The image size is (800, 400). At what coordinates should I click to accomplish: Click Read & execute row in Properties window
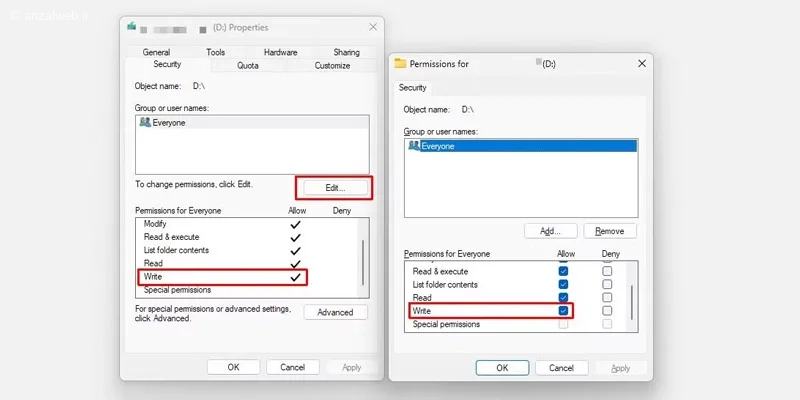tap(247, 237)
